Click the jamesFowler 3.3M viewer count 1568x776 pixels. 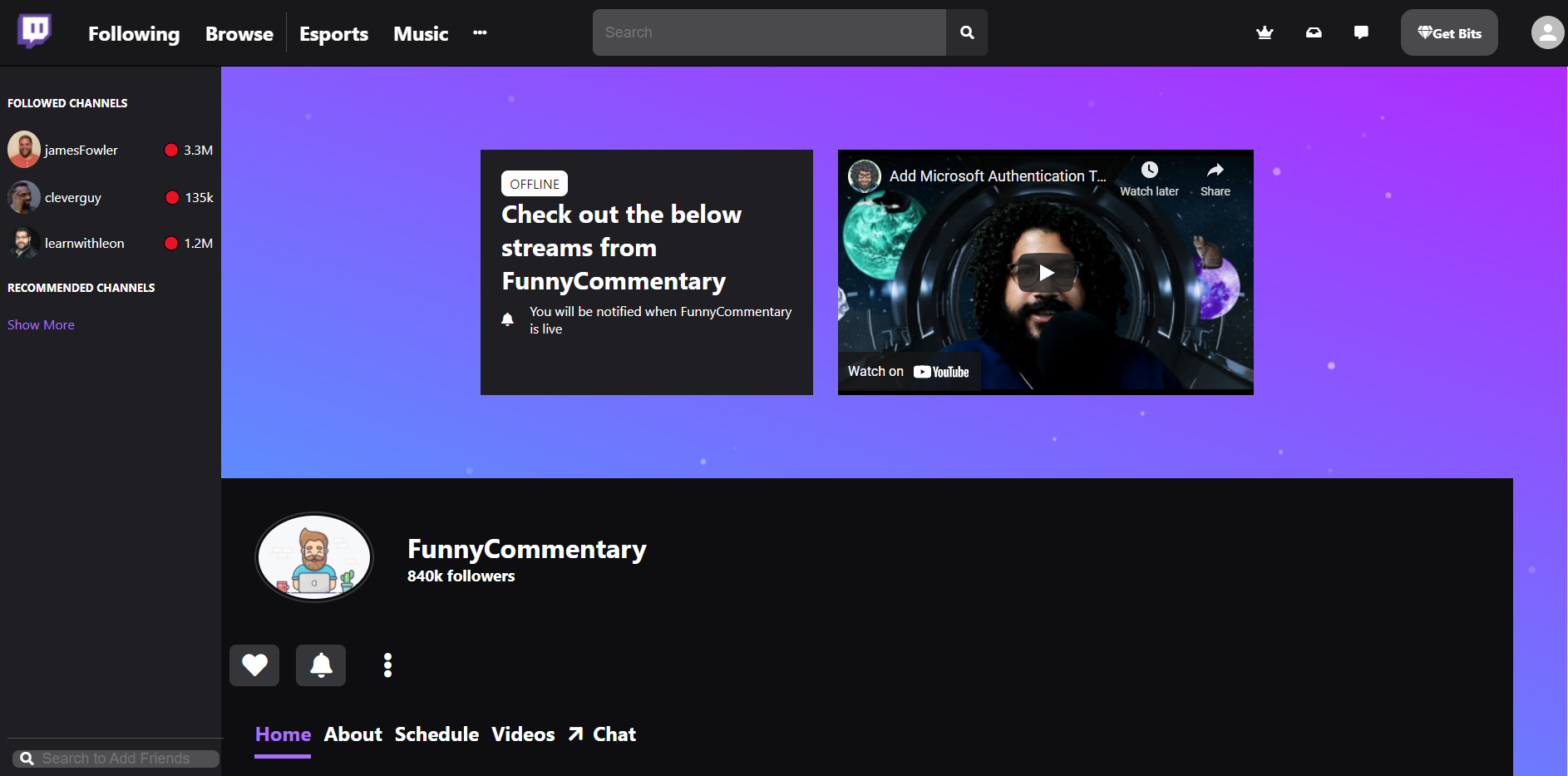point(190,150)
